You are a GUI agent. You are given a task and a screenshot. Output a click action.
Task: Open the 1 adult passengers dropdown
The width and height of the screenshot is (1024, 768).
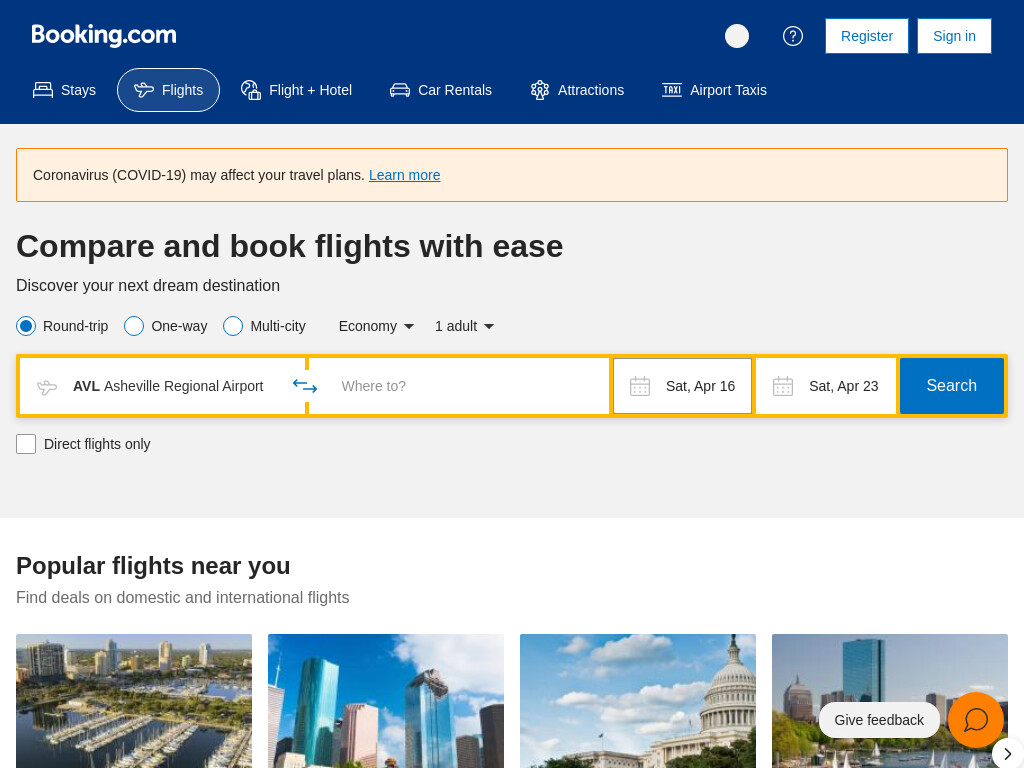pyautogui.click(x=464, y=326)
